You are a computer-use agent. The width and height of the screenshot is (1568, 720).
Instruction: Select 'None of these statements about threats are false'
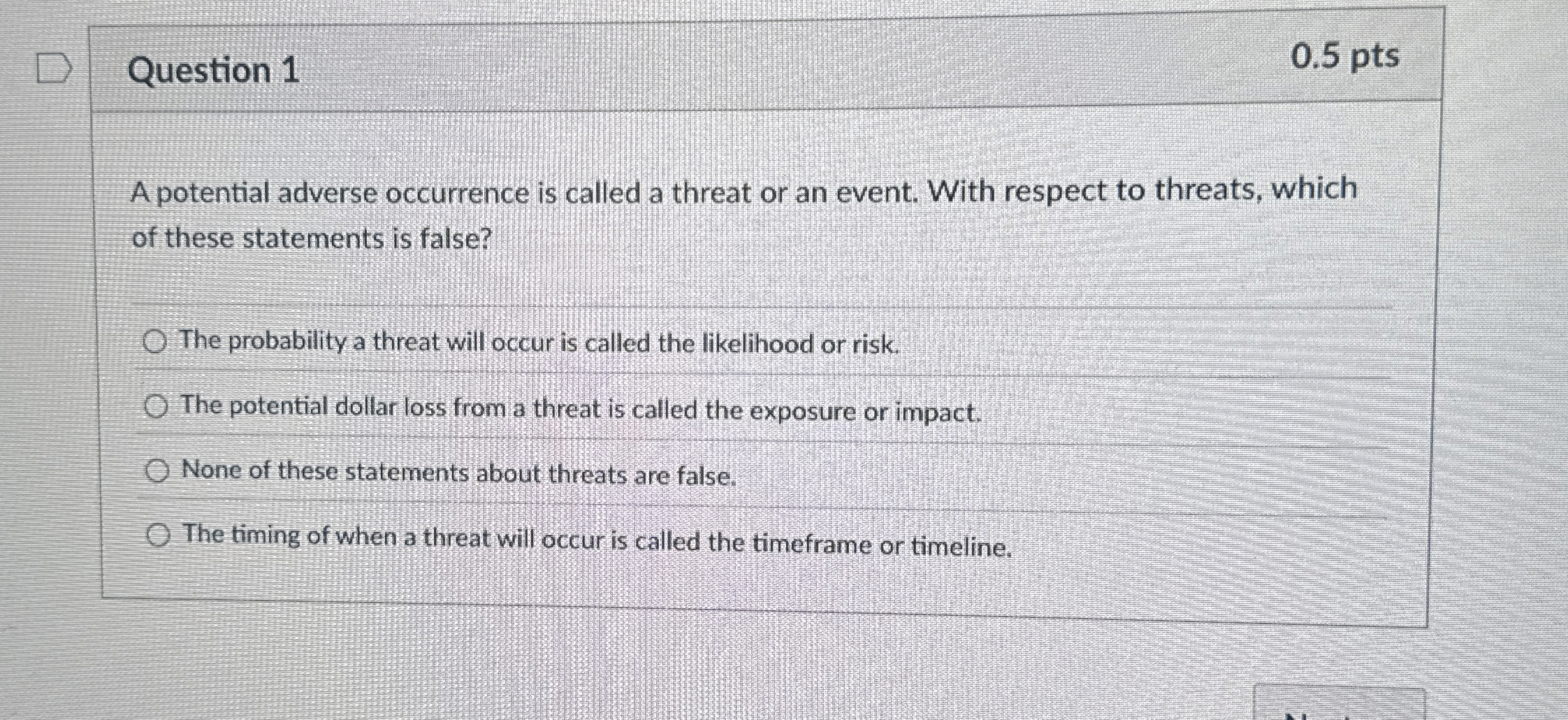[158, 471]
